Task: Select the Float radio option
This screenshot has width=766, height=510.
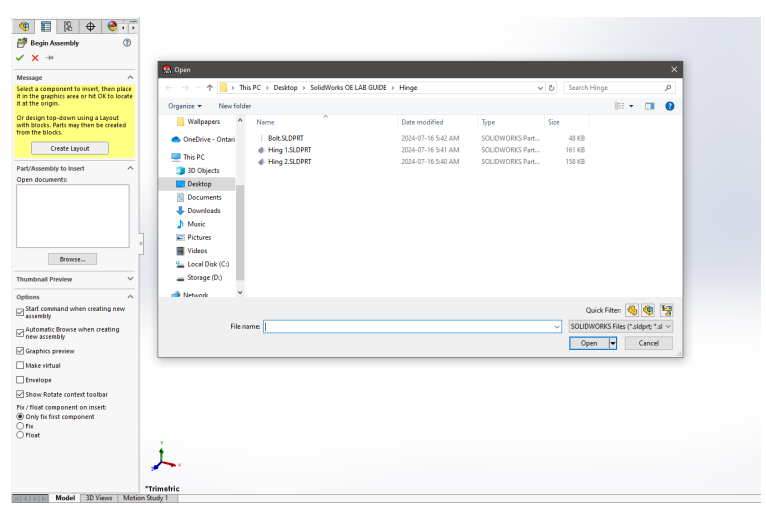Action: tap(20, 435)
